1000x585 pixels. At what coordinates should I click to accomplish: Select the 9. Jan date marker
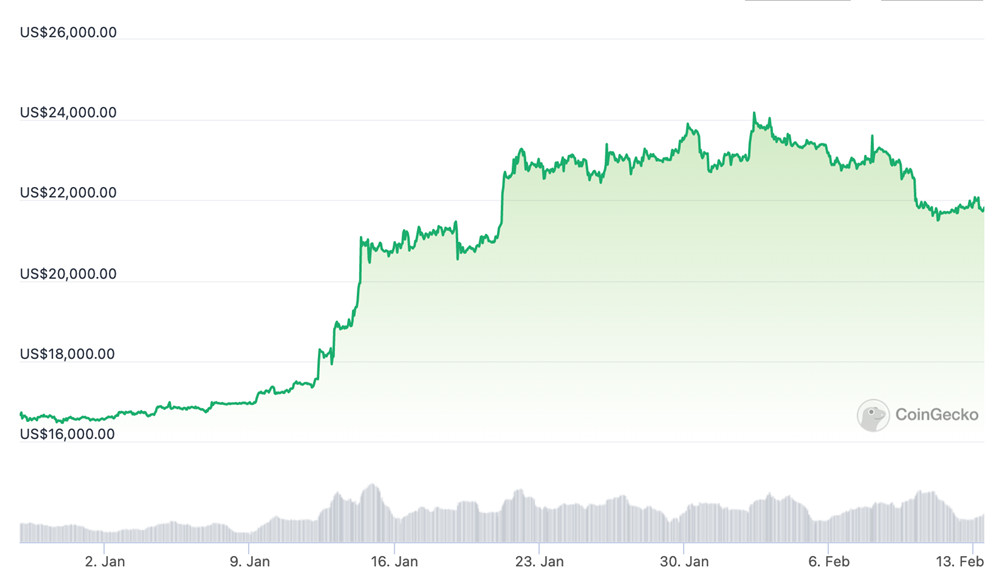click(250, 562)
